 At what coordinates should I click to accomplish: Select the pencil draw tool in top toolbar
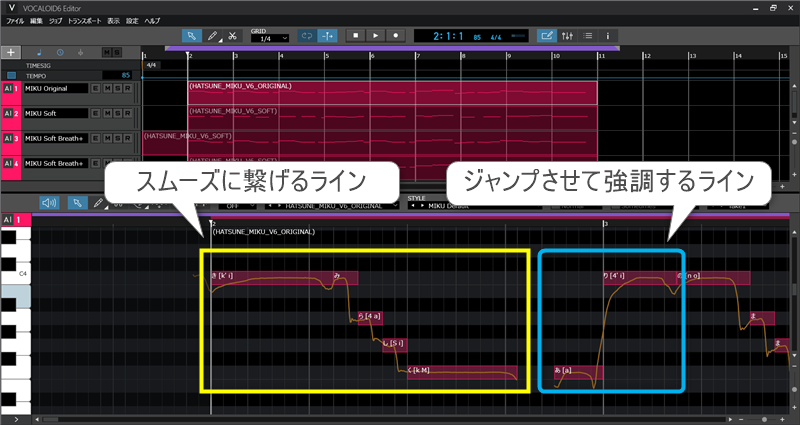coord(212,36)
